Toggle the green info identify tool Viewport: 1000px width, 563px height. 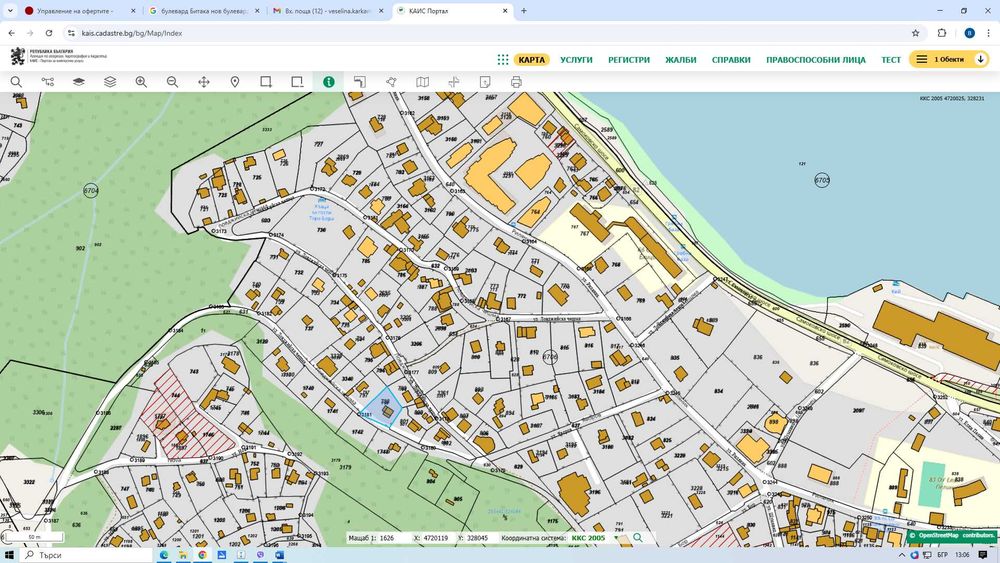pyautogui.click(x=328, y=82)
